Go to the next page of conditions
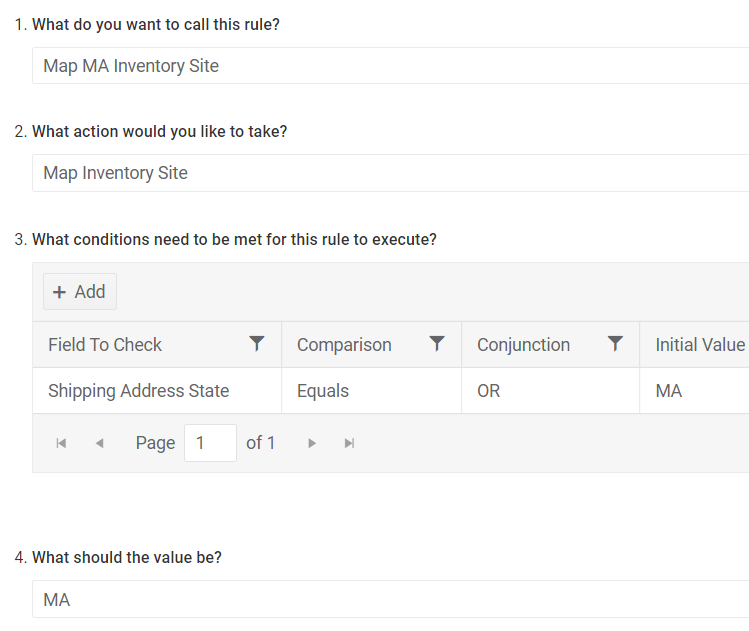Image resolution: width=749 pixels, height=631 pixels. [311, 443]
